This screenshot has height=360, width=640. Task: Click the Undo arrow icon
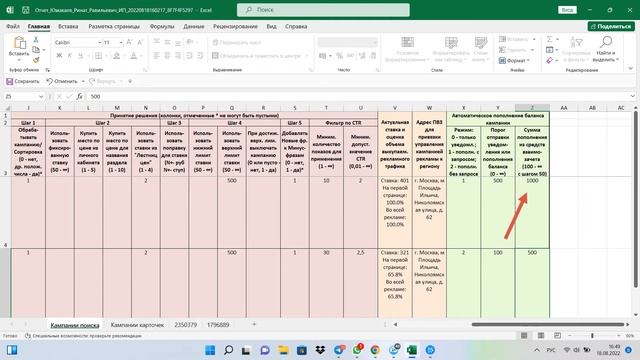pyautogui.click(x=49, y=81)
